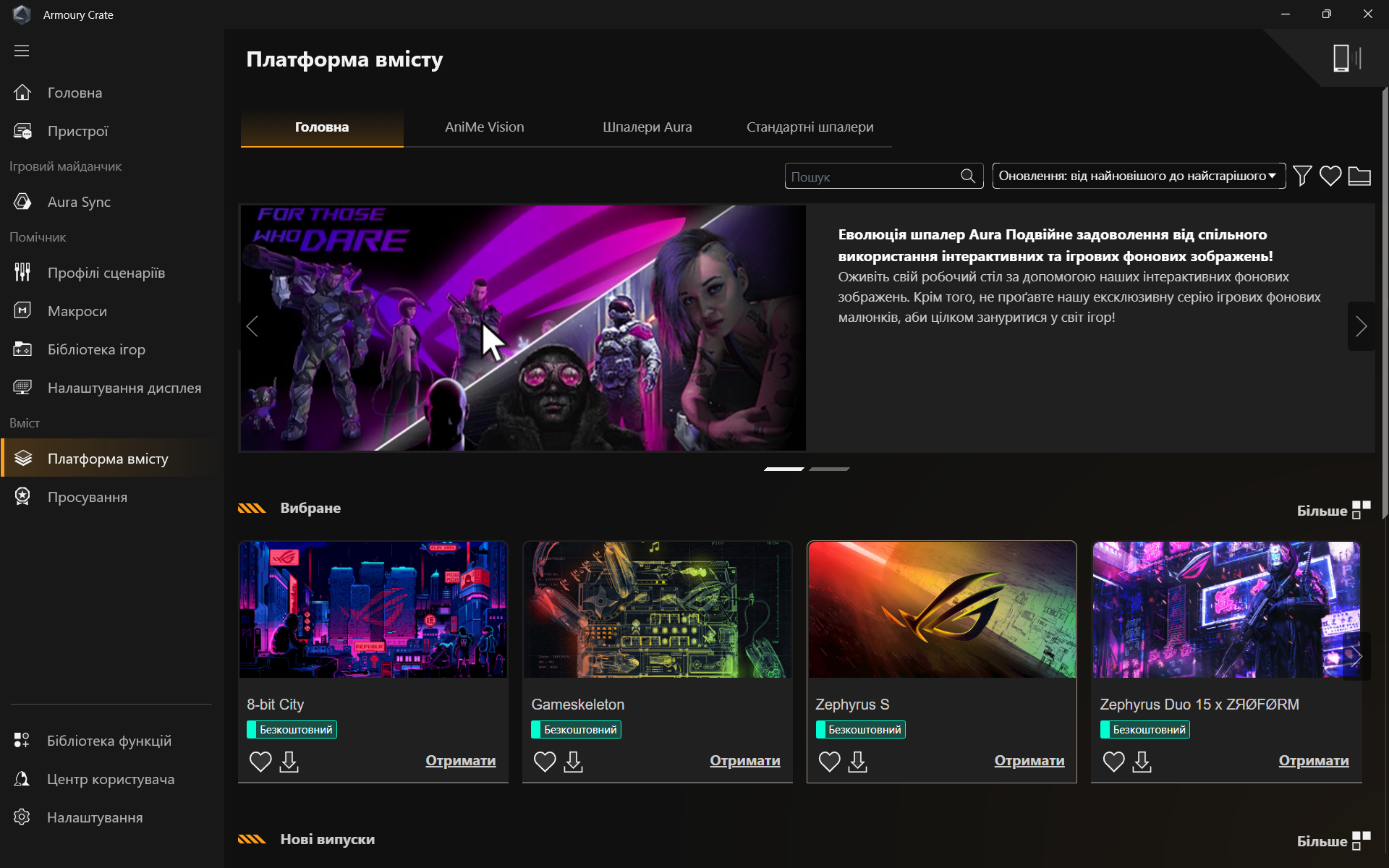The height and width of the screenshot is (868, 1389).
Task: Favorite the 8-bit City wallpaper
Action: pos(260,761)
